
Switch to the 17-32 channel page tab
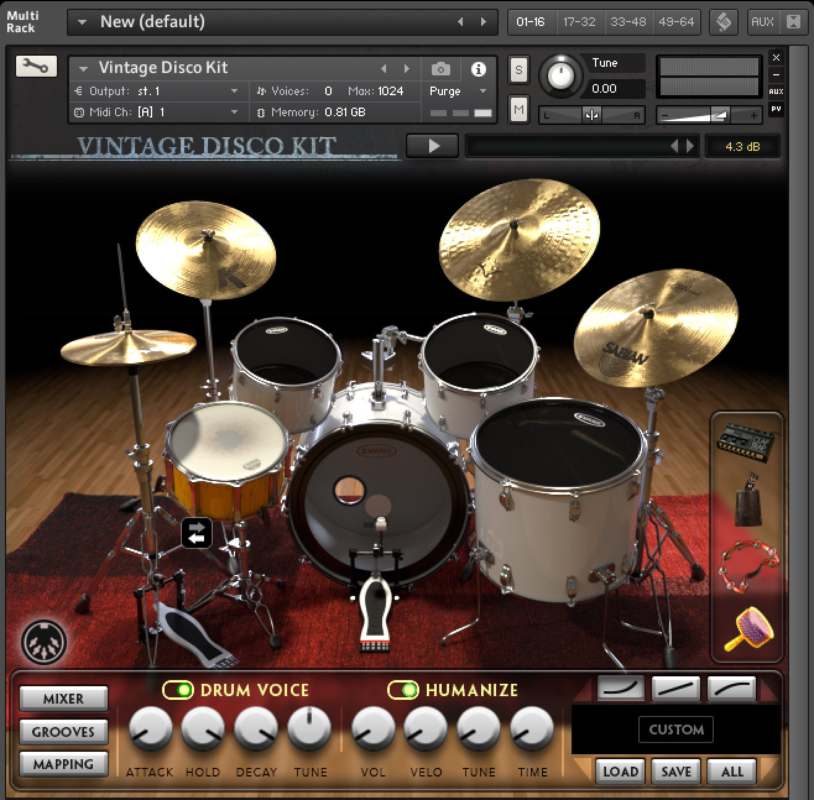coord(580,21)
